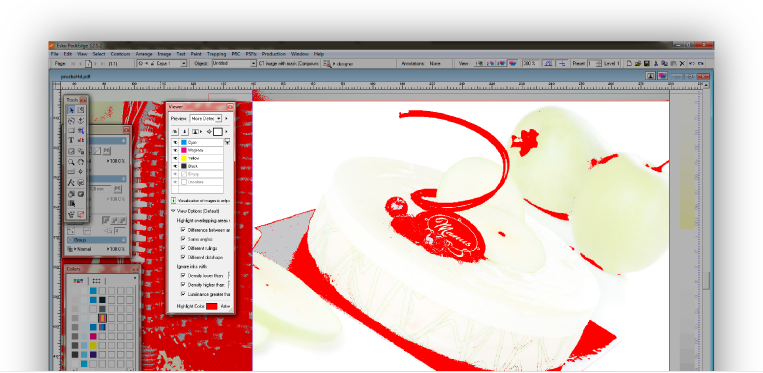Uncheck the Same angles checkbox
This screenshot has height=373, width=763.
[x=183, y=239]
